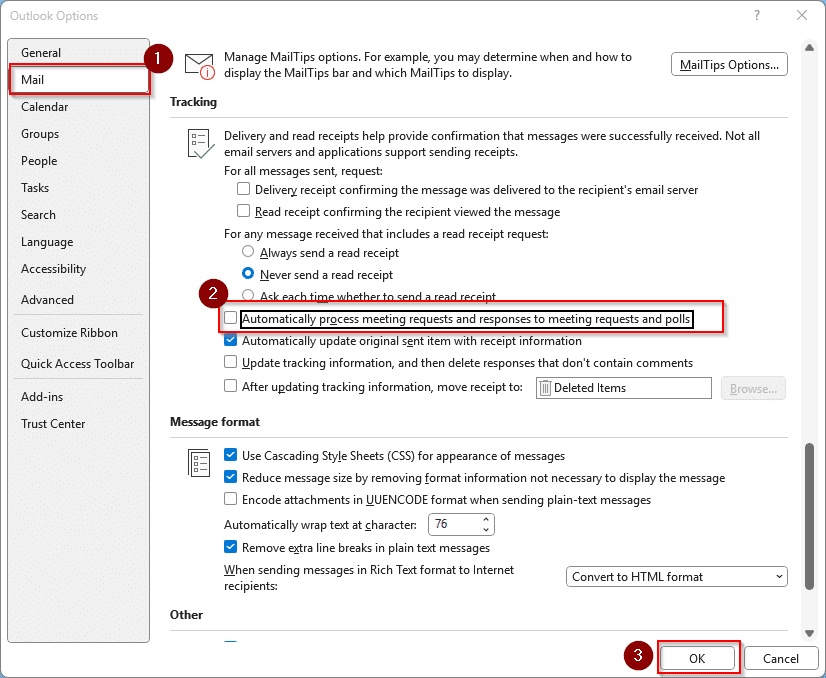Image resolution: width=826 pixels, height=678 pixels.
Task: Open MailTips Options dialog
Action: (x=729, y=64)
